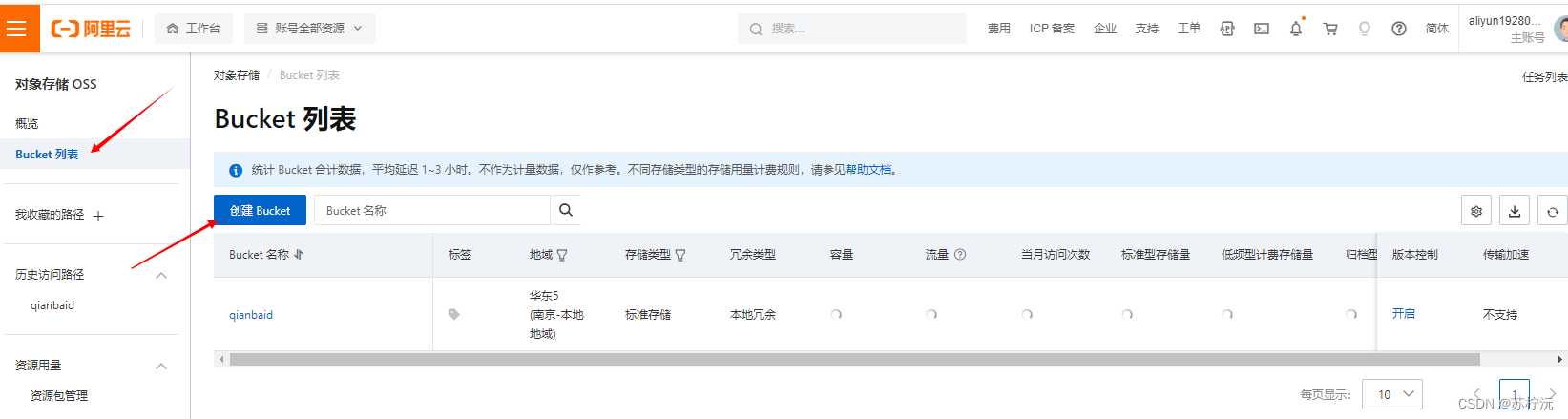The height and width of the screenshot is (419, 1568).
Task: Open the 支持 menu
Action: point(1147,29)
